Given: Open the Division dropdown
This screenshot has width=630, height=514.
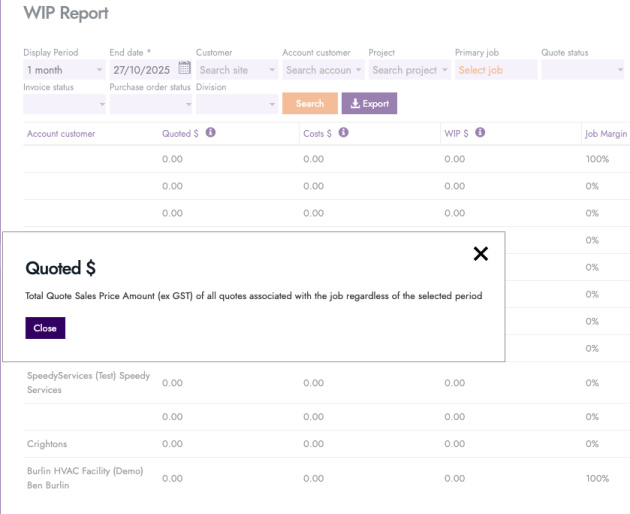Looking at the screenshot, I should click(236, 103).
